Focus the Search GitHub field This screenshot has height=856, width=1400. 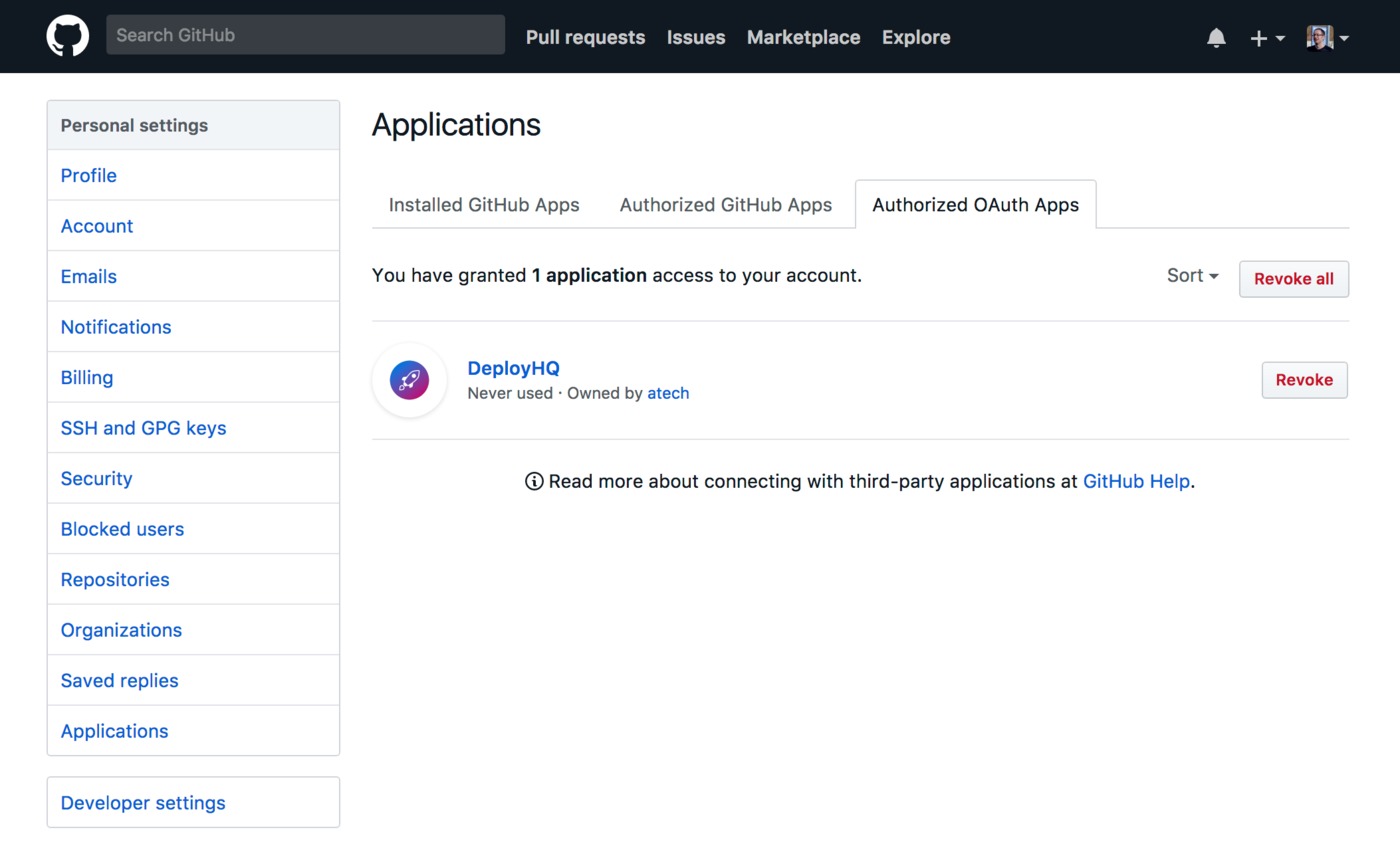[305, 35]
